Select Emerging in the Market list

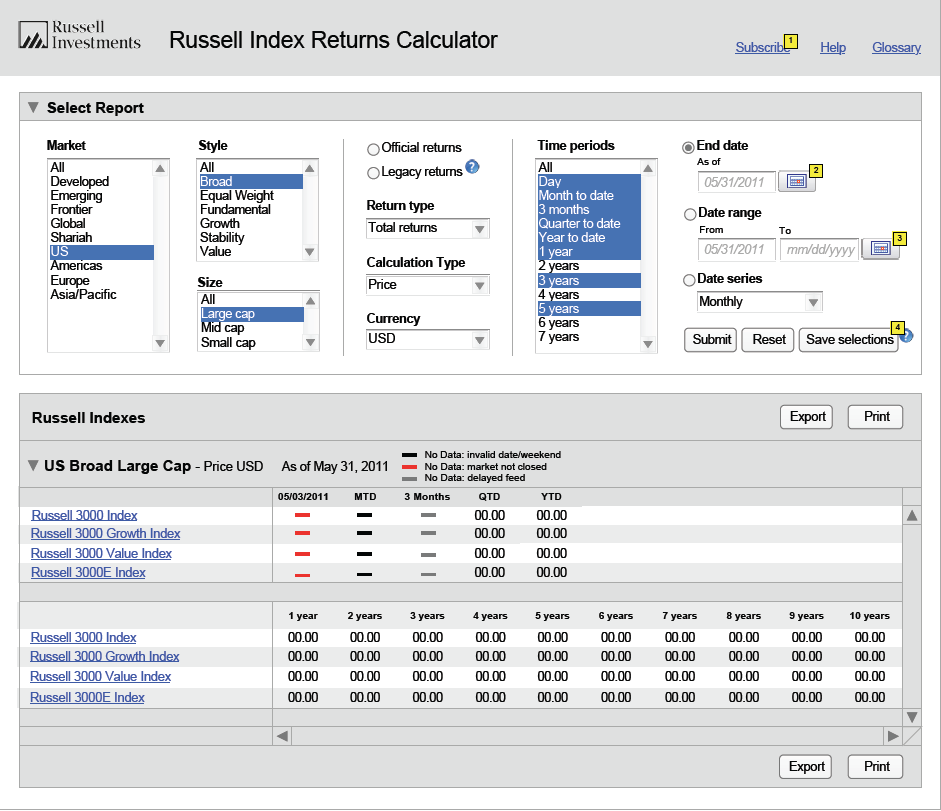76,196
